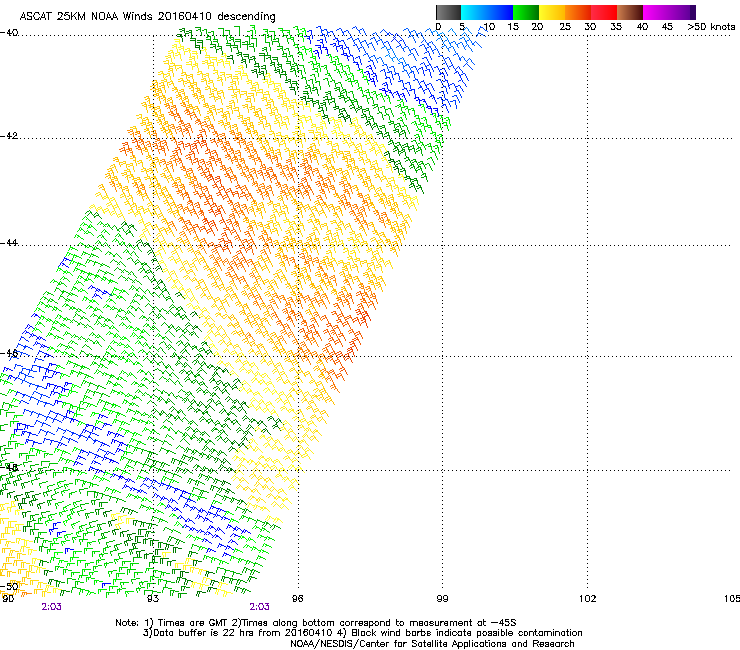Click the ASCAT 25KM NOAA Winds title
Screen dimensions: 740x650
point(147,16)
